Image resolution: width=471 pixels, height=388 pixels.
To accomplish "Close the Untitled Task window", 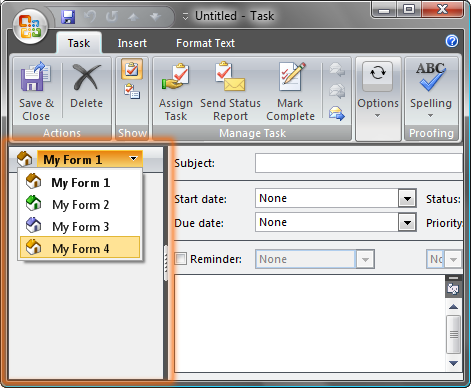I will (x=442, y=9).
